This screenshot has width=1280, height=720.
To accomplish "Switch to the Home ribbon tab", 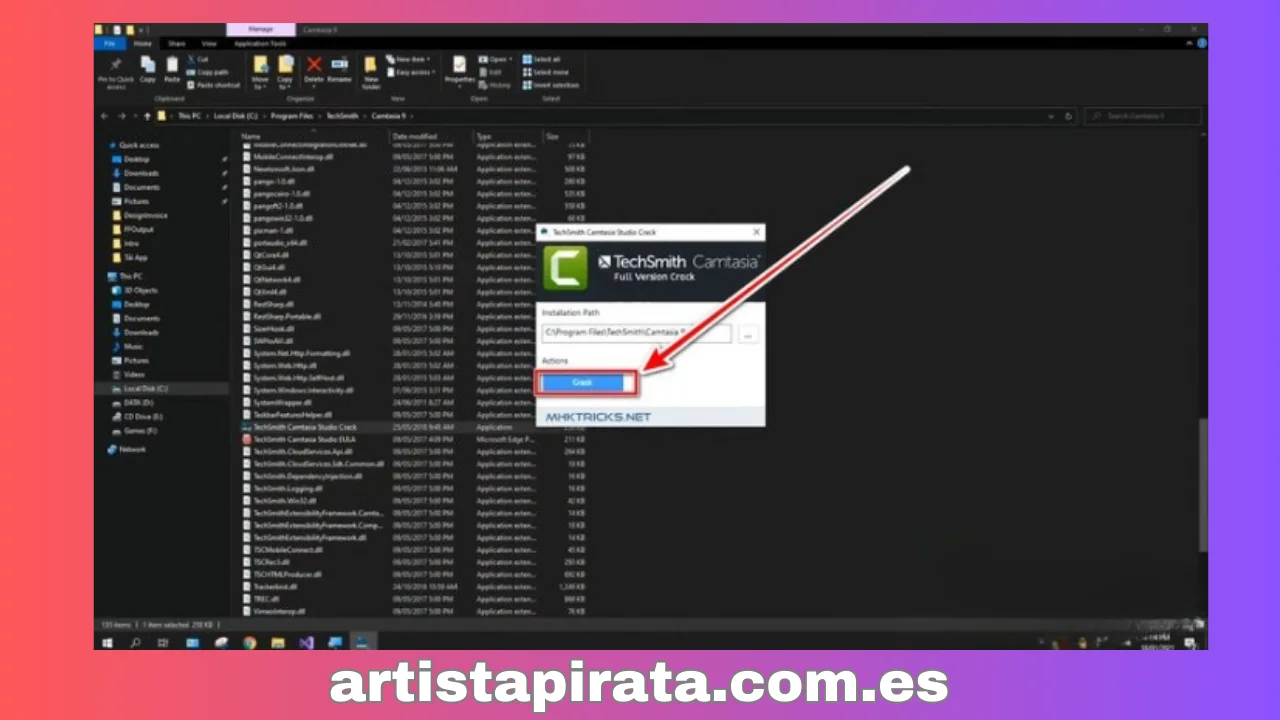I will pos(143,44).
